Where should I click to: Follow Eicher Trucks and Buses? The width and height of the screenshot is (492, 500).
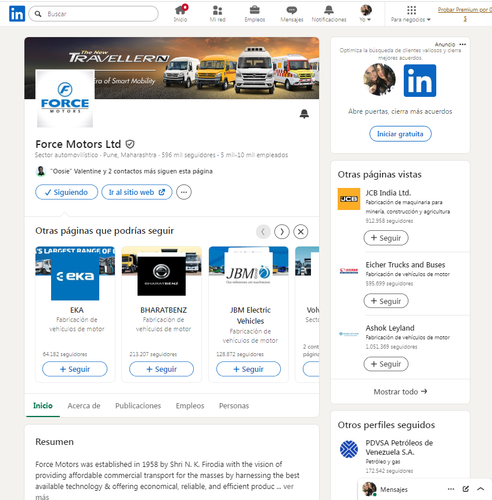386,301
